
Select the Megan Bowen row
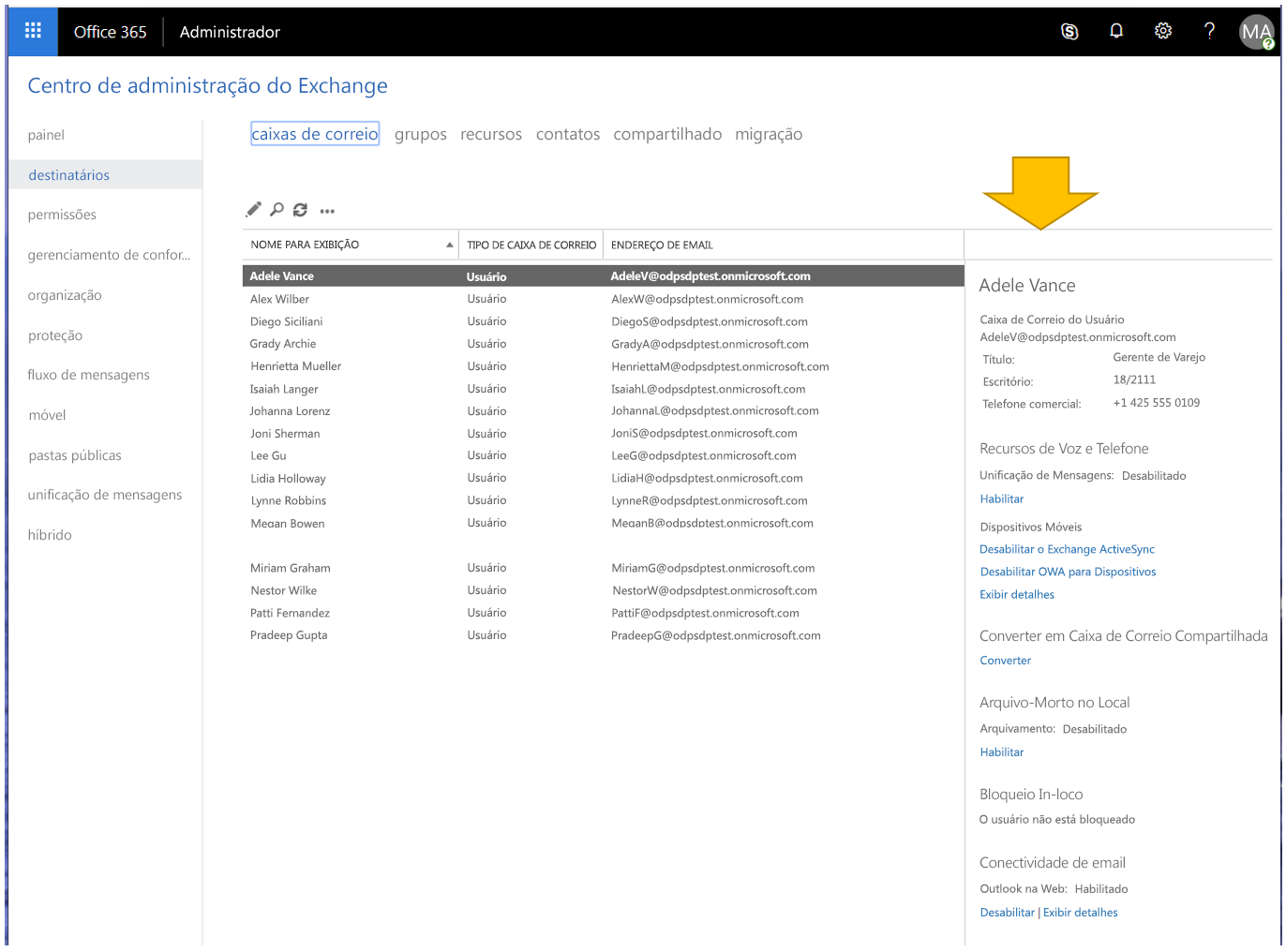click(604, 523)
